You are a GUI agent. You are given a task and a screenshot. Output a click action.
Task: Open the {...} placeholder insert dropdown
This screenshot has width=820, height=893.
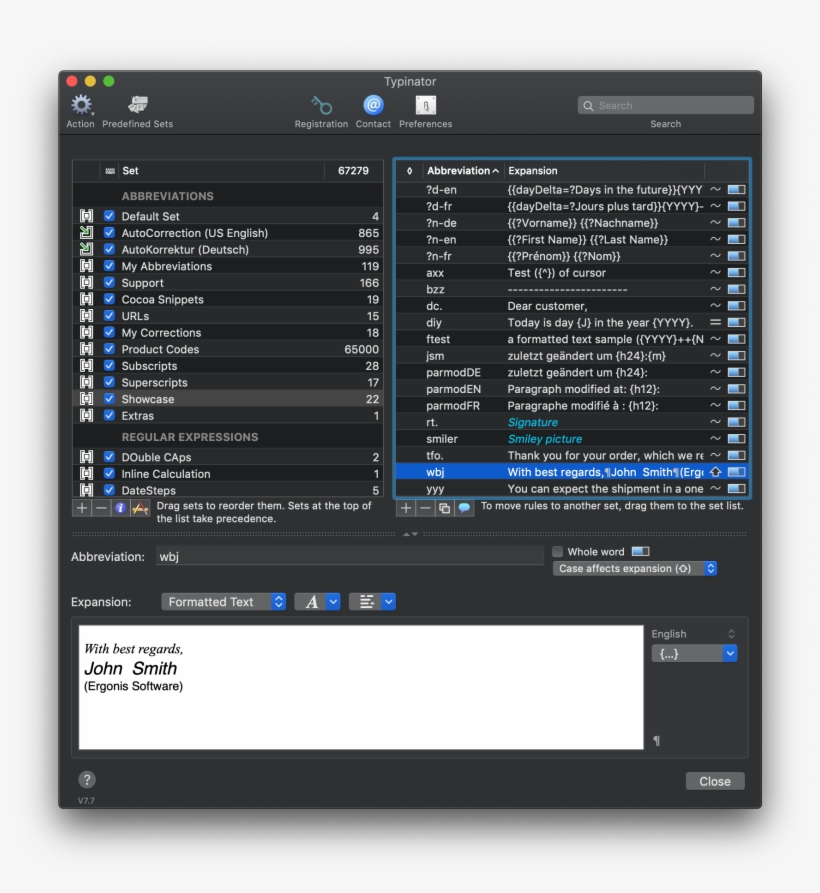[694, 653]
